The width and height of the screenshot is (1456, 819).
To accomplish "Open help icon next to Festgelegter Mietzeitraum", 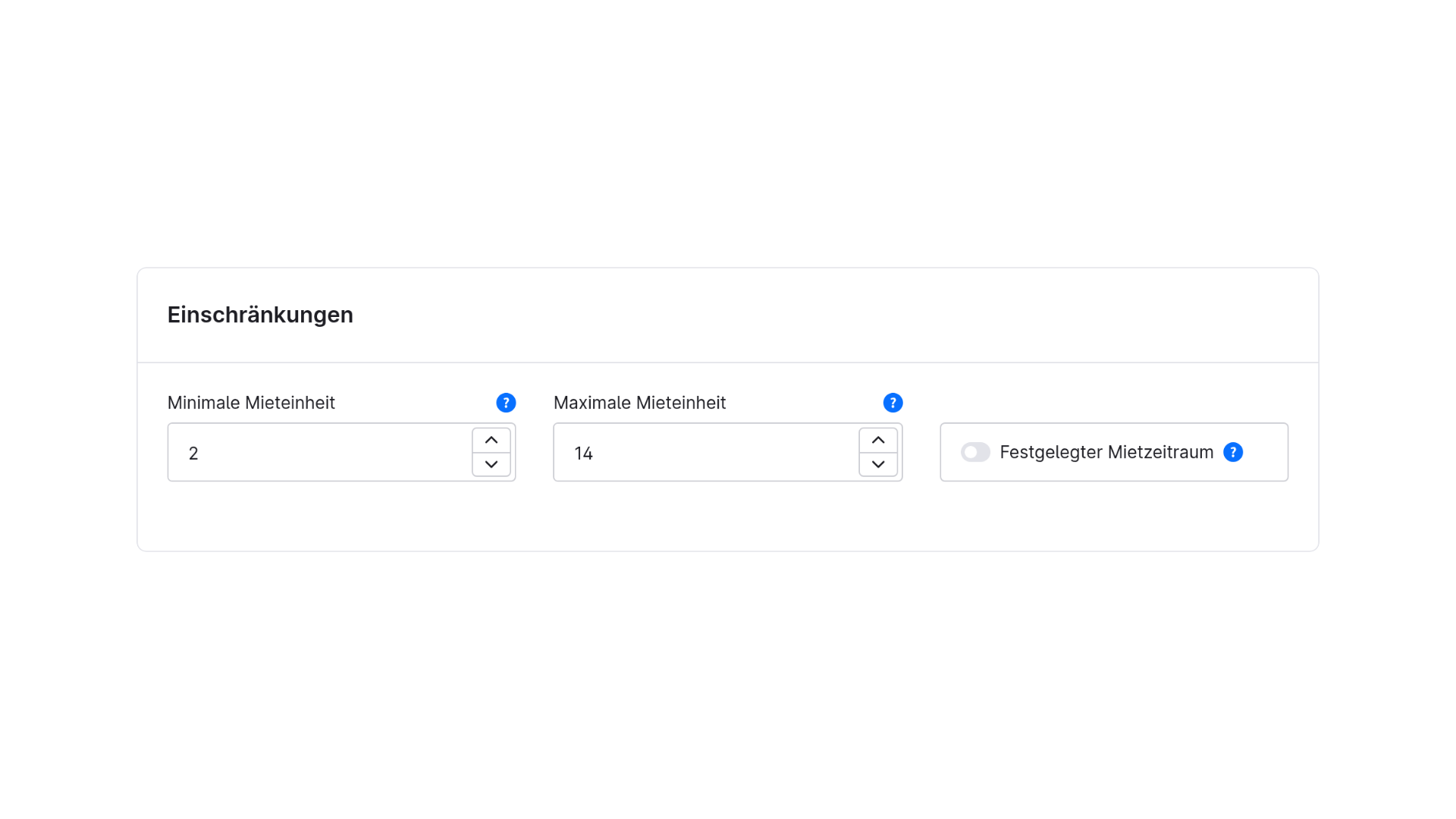I will click(x=1233, y=452).
